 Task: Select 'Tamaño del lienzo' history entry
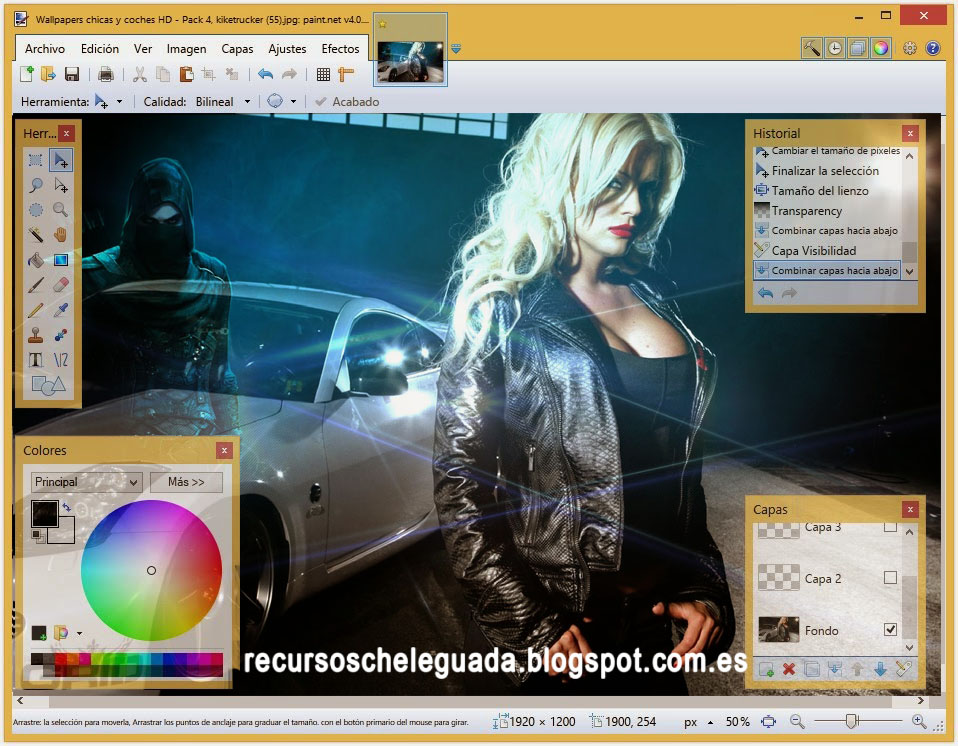pos(827,191)
